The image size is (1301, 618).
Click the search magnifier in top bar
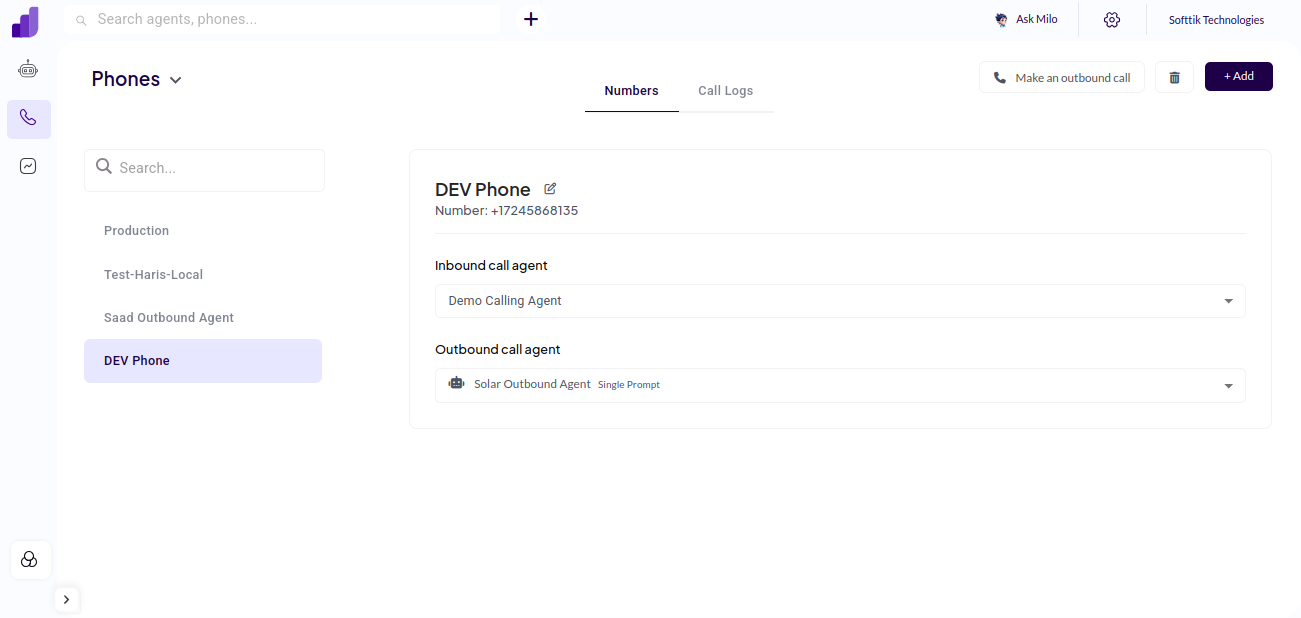click(x=81, y=20)
